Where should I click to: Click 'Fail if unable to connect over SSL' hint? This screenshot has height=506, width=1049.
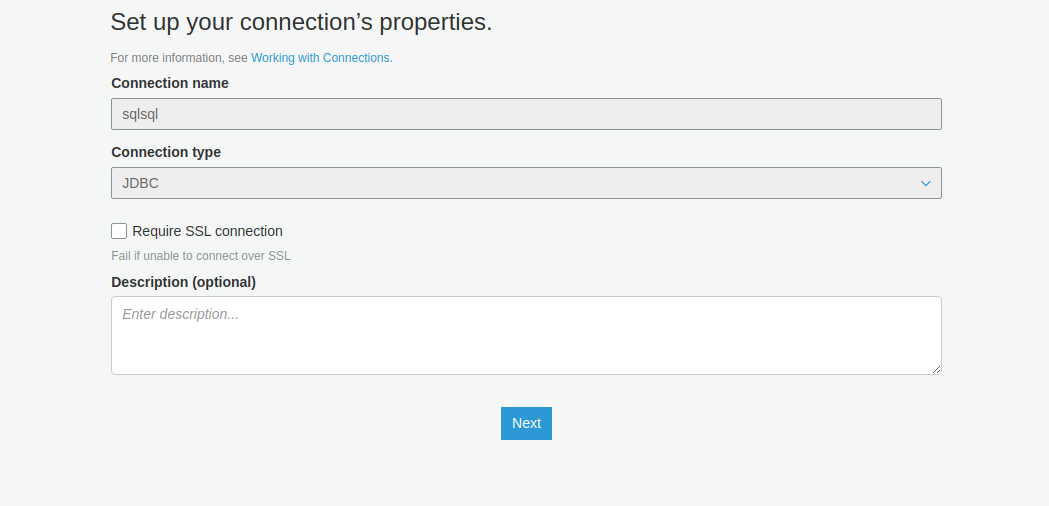tap(201, 256)
